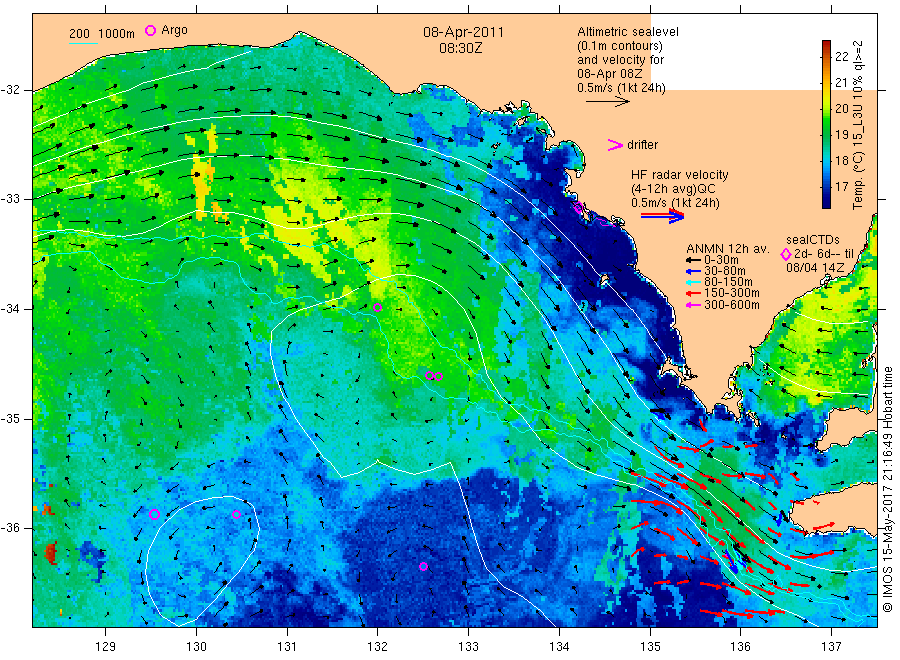Image resolution: width=900 pixels, height=660 pixels.
Task: Click the "08:30Z" time label
Action: click(461, 48)
